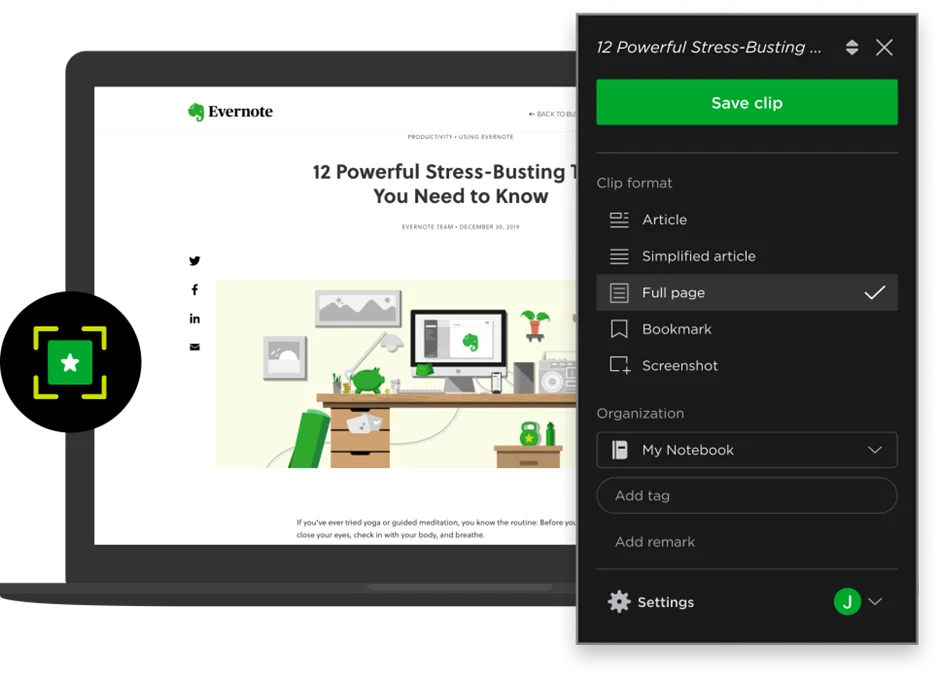Share article via Facebook icon
Screen dimensions: 940x675
click(x=195, y=290)
